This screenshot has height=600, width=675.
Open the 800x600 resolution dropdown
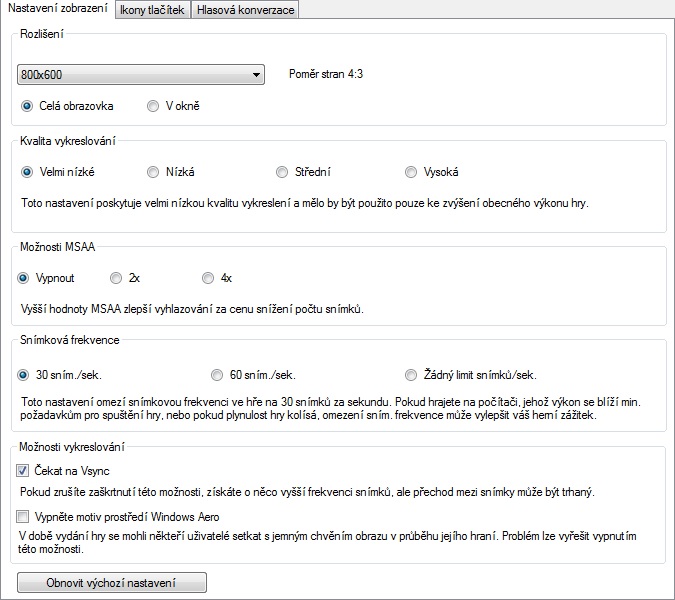click(x=141, y=74)
